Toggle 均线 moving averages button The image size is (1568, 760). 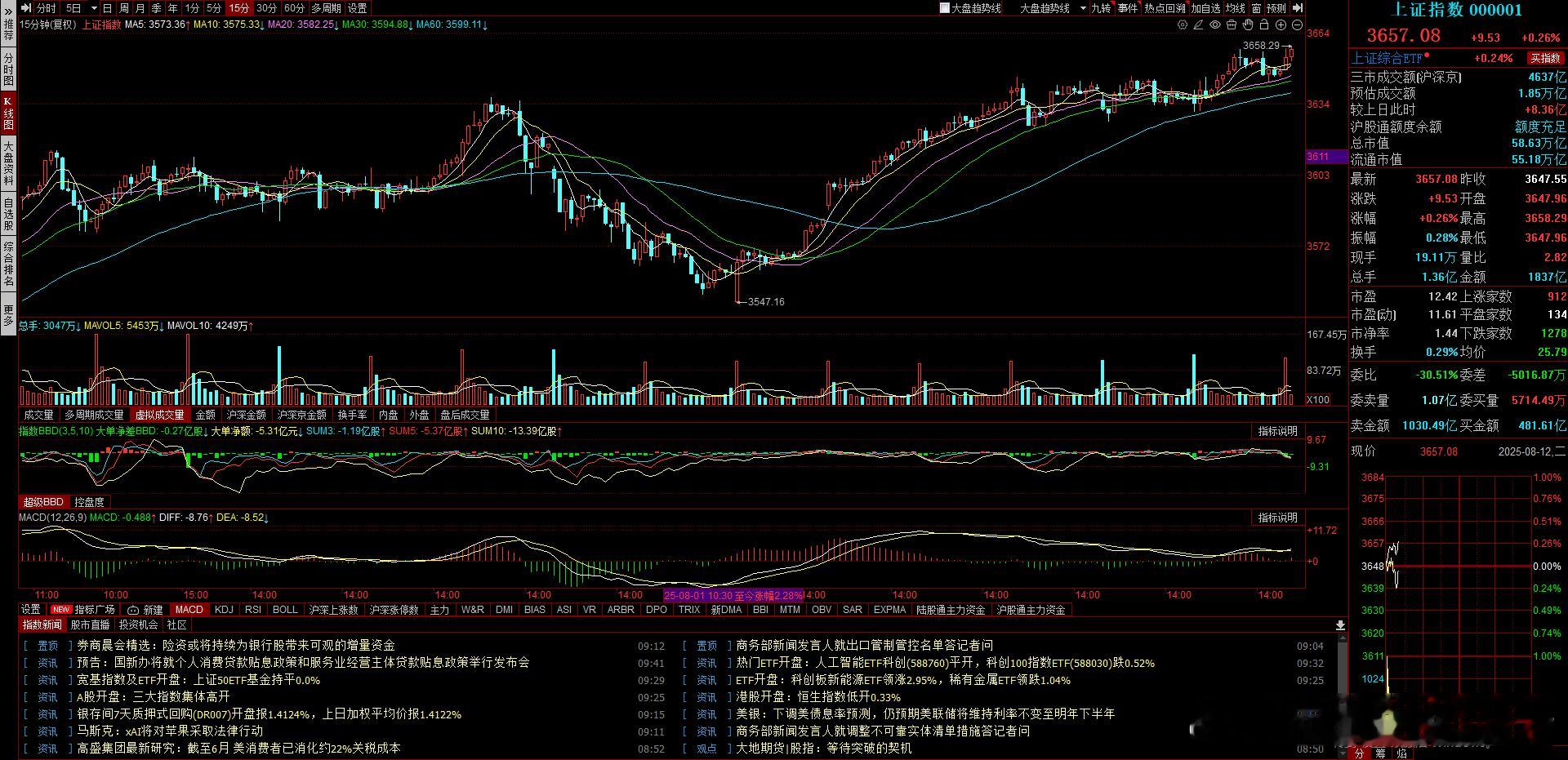(x=1235, y=8)
